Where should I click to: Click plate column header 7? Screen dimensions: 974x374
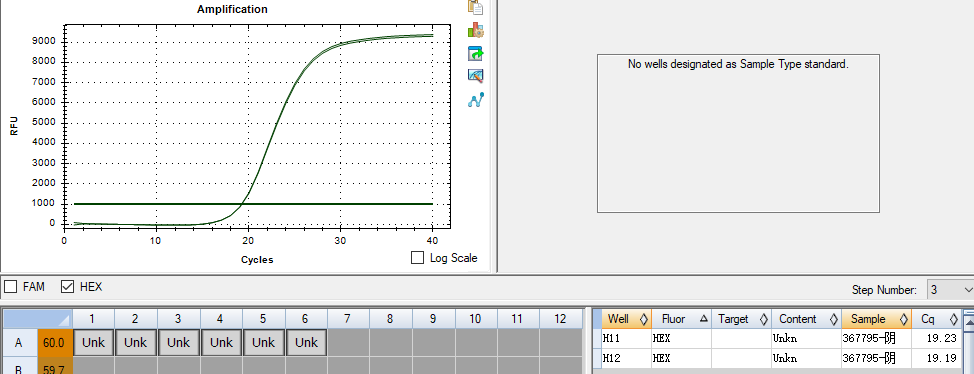(348, 319)
